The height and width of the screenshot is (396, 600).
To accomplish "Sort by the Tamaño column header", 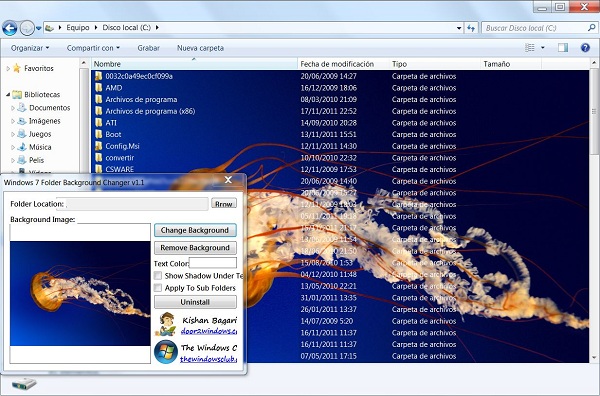I will pyautogui.click(x=511, y=64).
